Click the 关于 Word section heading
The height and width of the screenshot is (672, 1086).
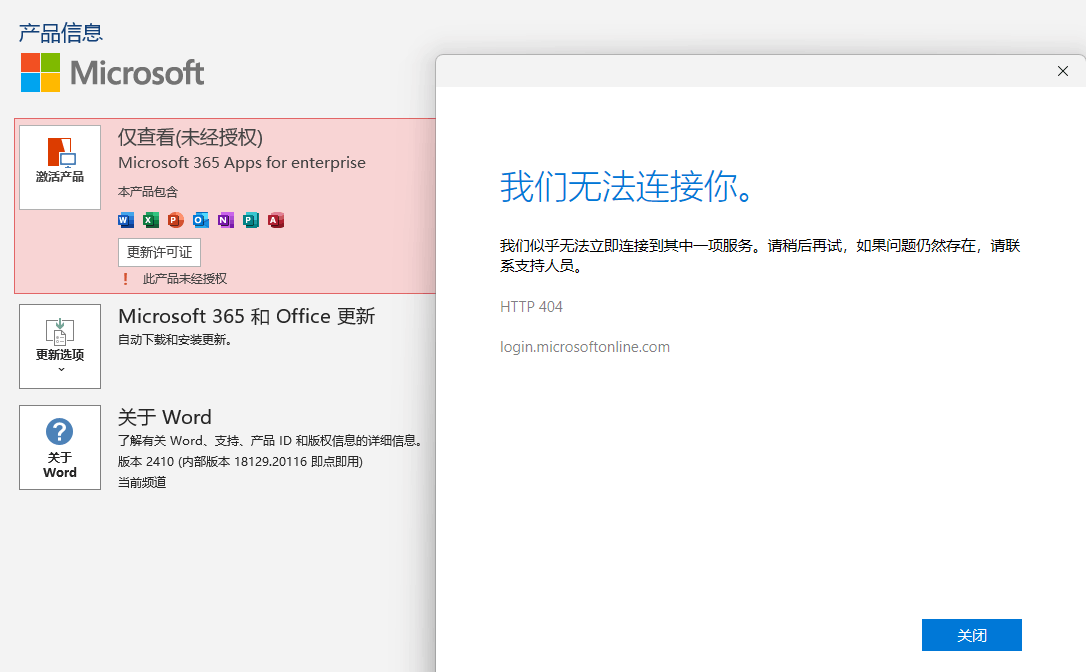click(x=165, y=417)
